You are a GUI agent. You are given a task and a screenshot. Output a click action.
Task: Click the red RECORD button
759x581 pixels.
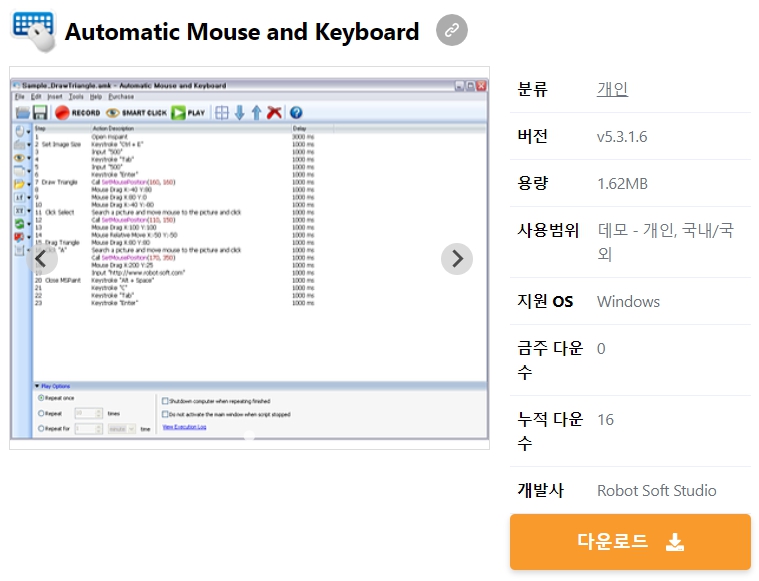[x=77, y=113]
